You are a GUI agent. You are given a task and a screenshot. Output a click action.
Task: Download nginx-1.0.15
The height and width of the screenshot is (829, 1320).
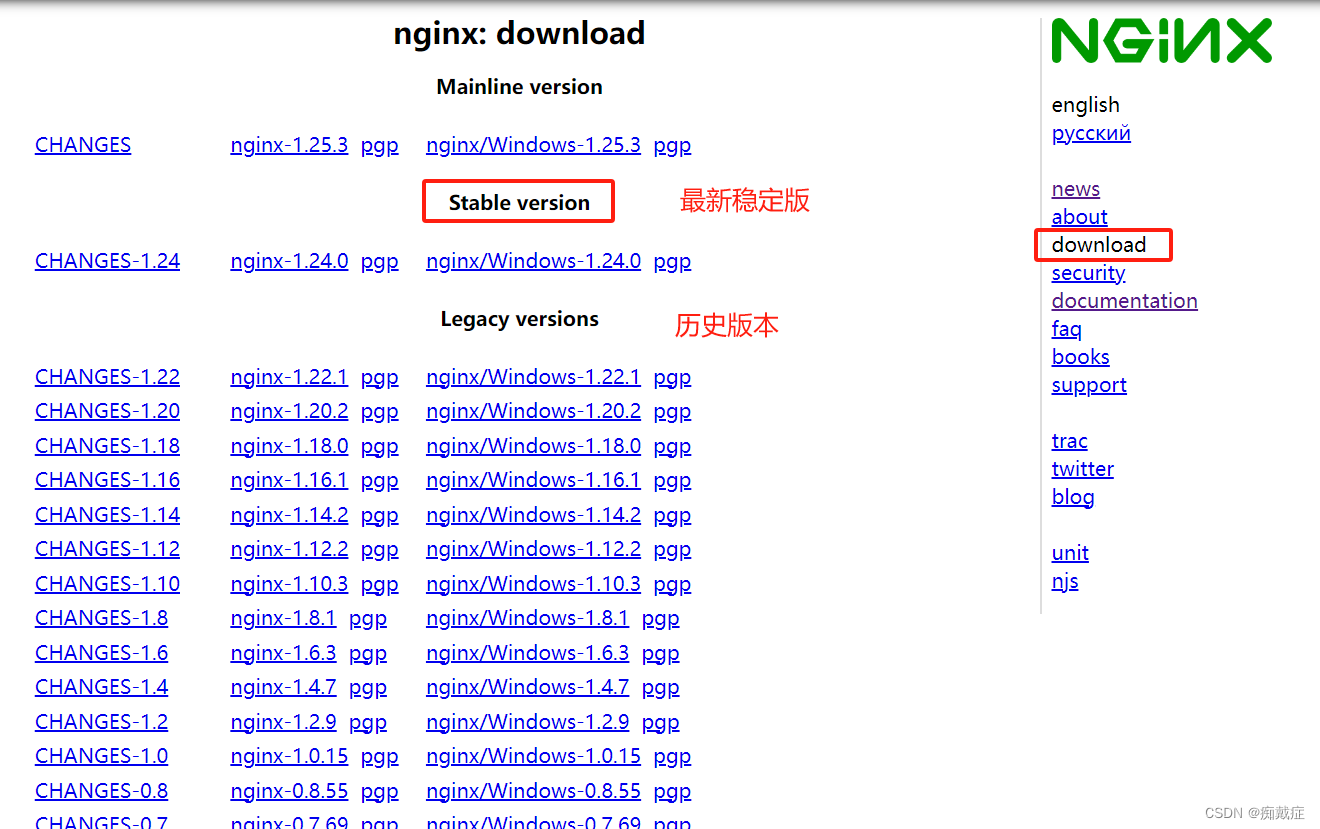tap(289, 756)
